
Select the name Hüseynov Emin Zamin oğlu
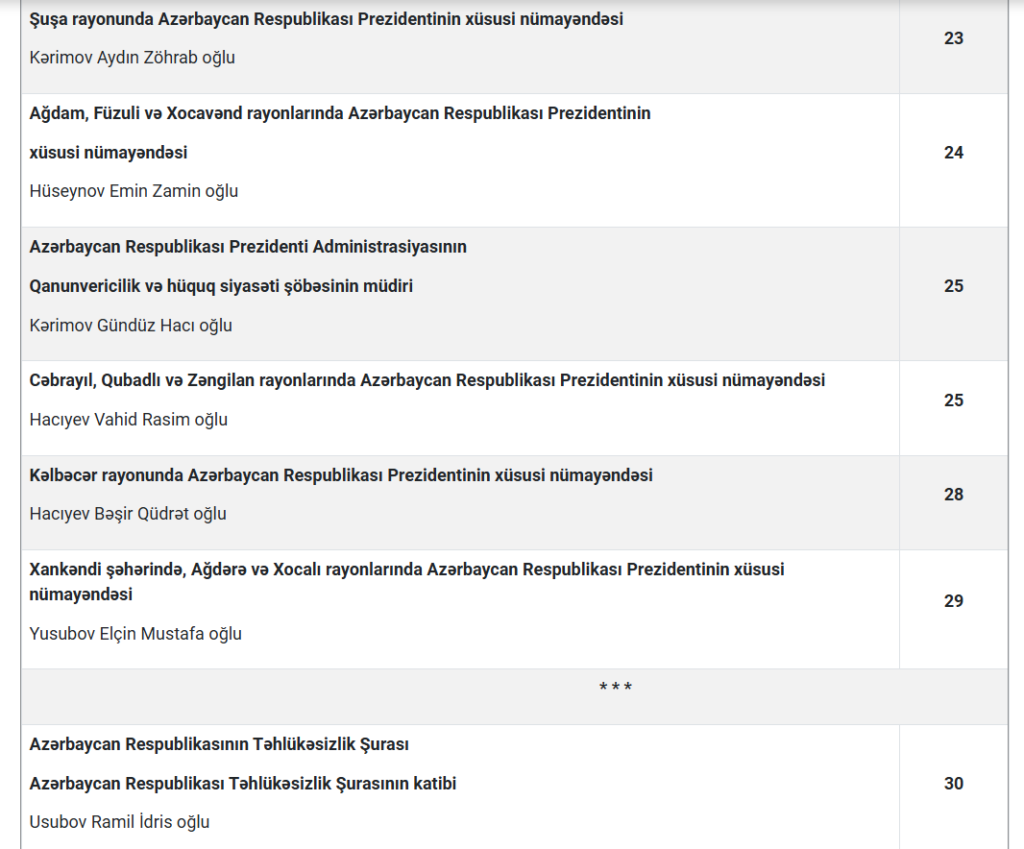pyautogui.click(x=134, y=191)
